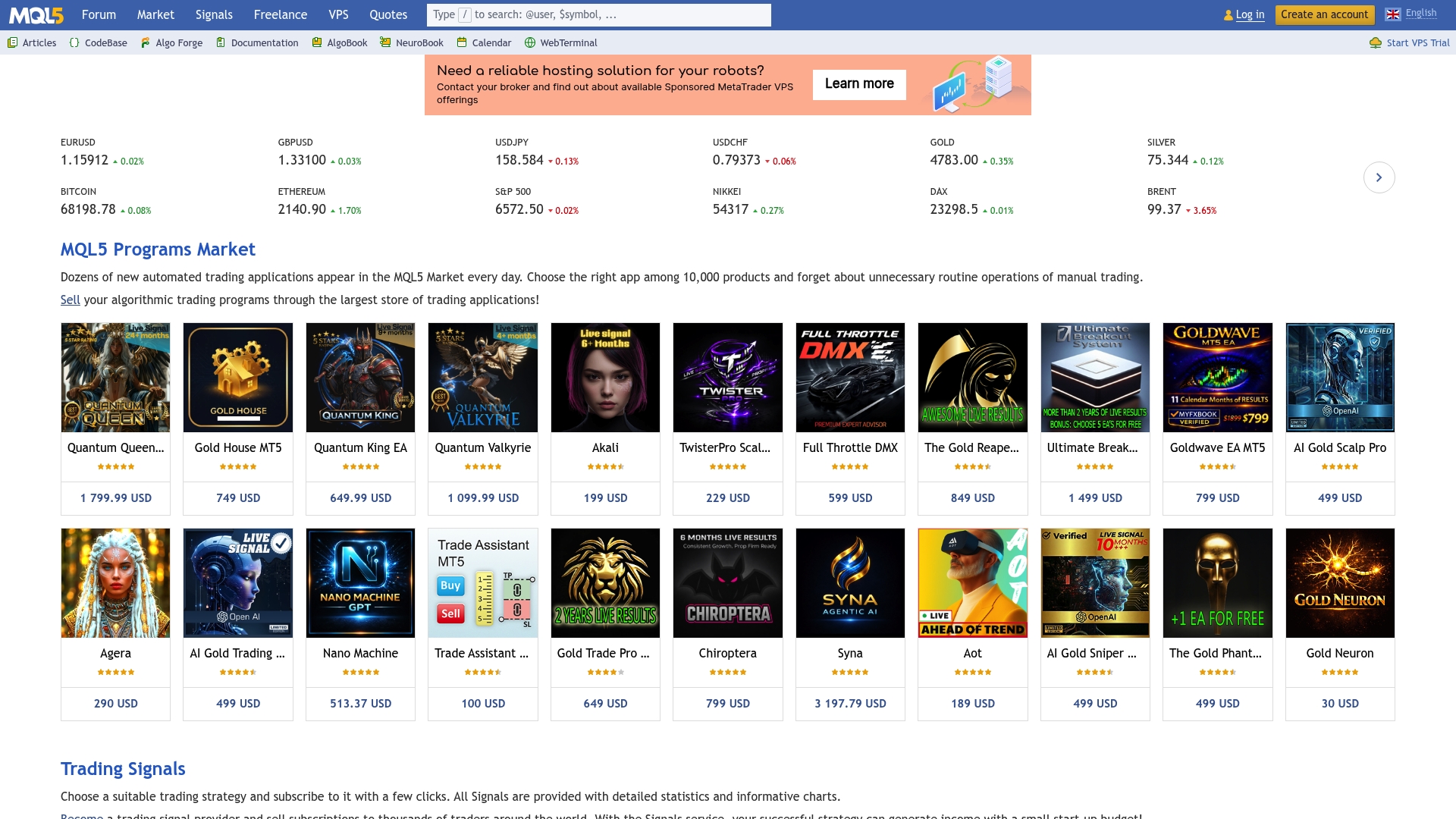Open the Goldwave EA MT5 thumbnail
Image resolution: width=1456 pixels, height=819 pixels.
1218,378
